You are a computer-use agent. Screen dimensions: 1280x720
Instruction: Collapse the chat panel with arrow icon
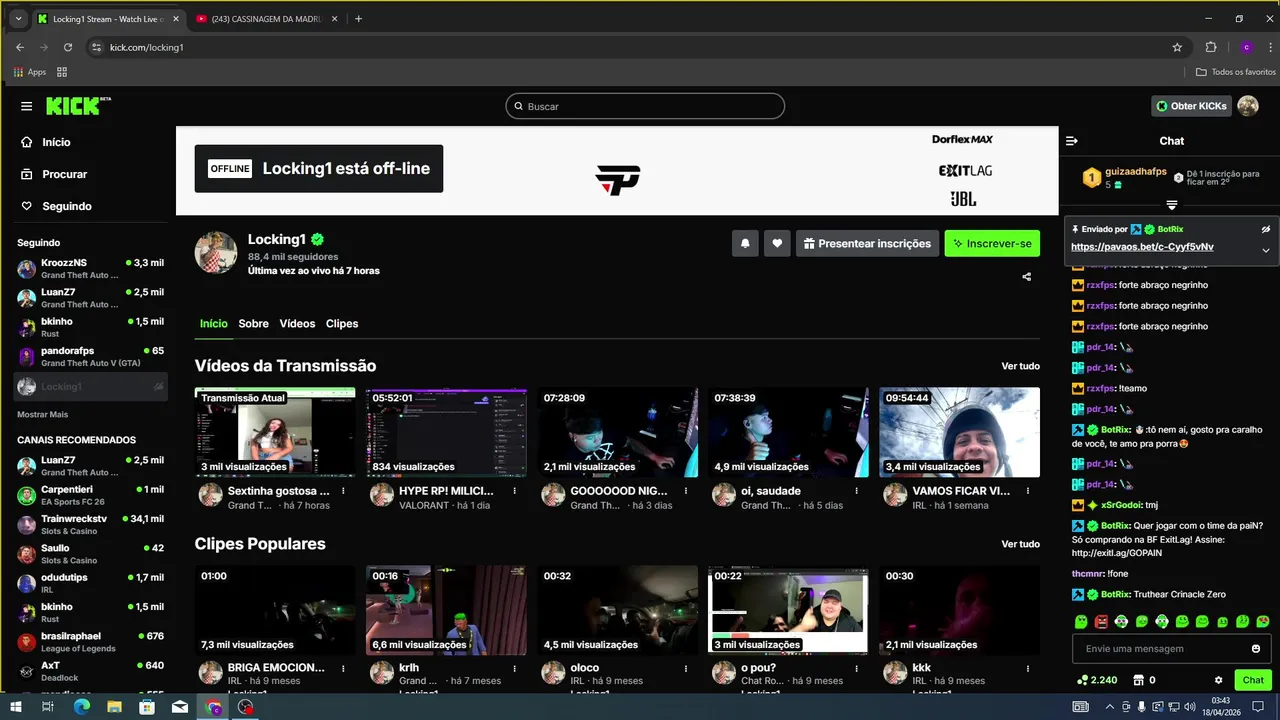click(1071, 141)
